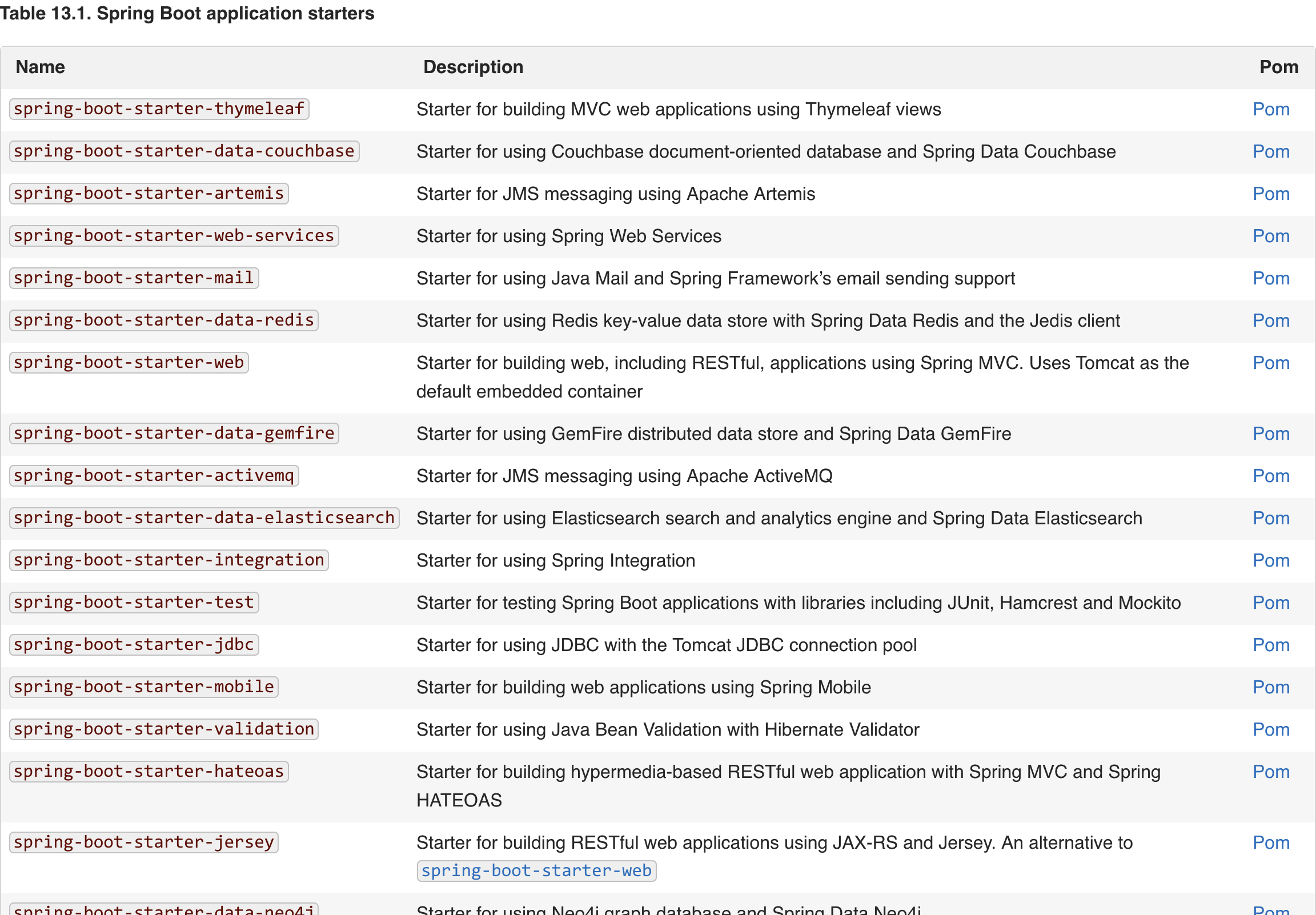Click Pom link for jdbc starter
The image size is (1316, 915).
[1270, 645]
